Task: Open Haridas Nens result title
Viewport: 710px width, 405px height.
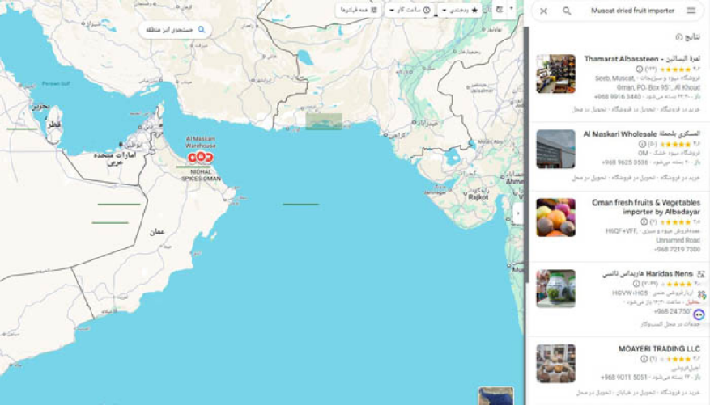Action: pyautogui.click(x=648, y=274)
